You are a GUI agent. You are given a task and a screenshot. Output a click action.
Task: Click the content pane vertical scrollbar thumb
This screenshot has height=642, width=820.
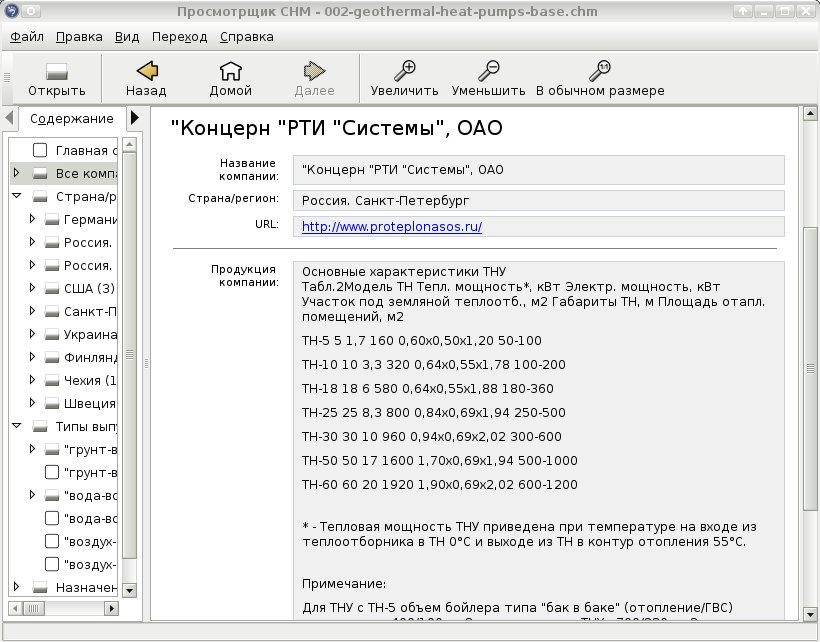(810, 369)
